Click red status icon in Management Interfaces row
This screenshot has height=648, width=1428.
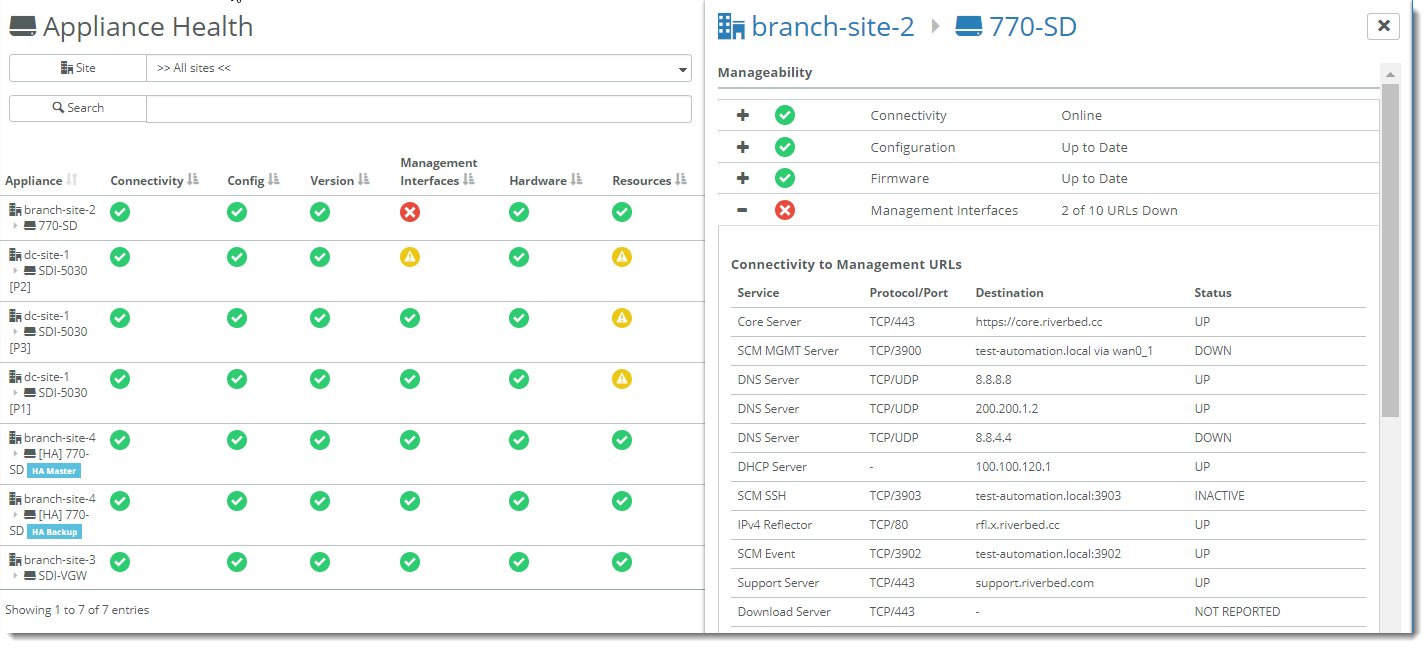[x=785, y=210]
